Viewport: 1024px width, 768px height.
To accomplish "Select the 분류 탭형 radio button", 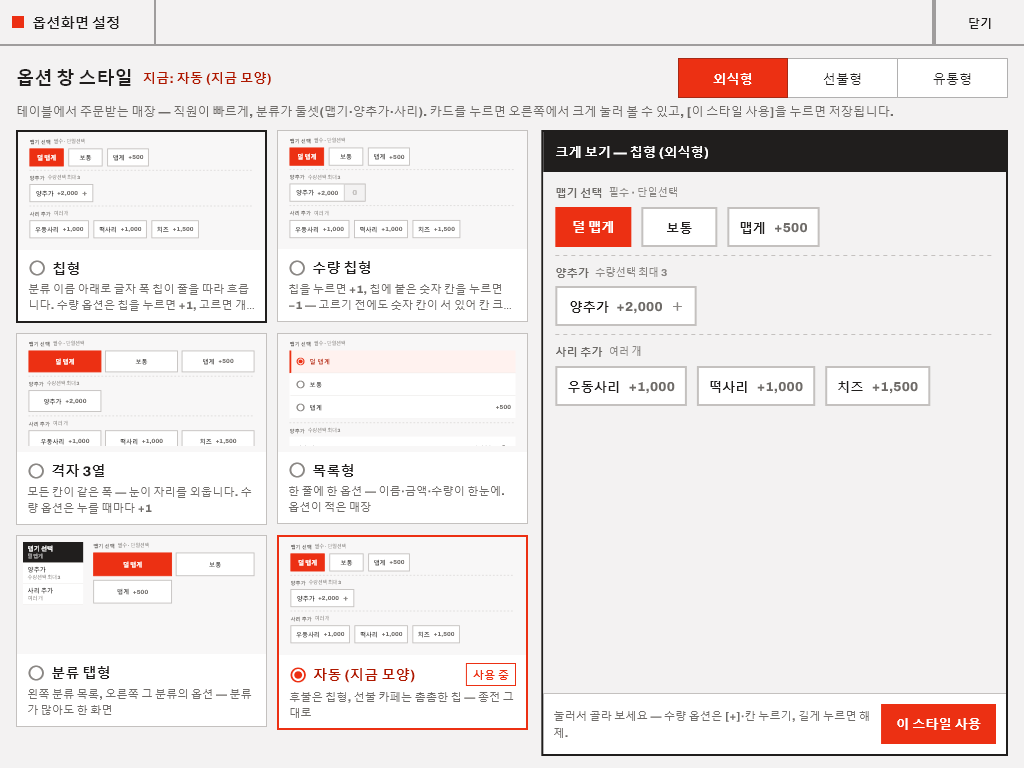I will pos(37,673).
